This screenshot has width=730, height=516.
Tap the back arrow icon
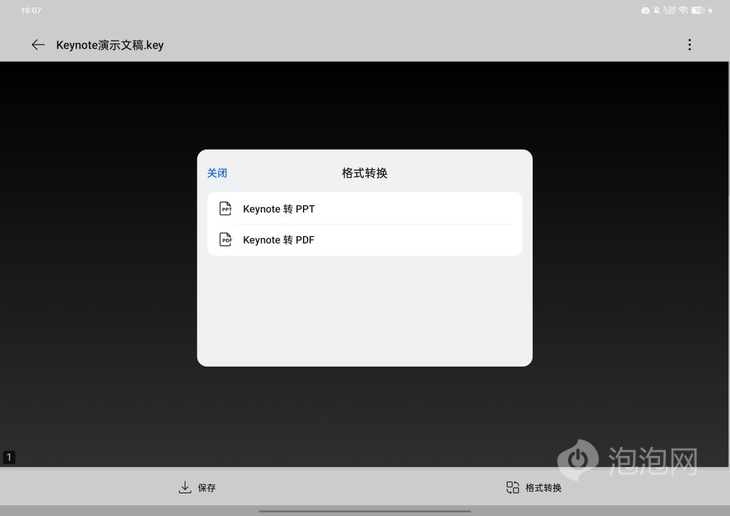[38, 45]
